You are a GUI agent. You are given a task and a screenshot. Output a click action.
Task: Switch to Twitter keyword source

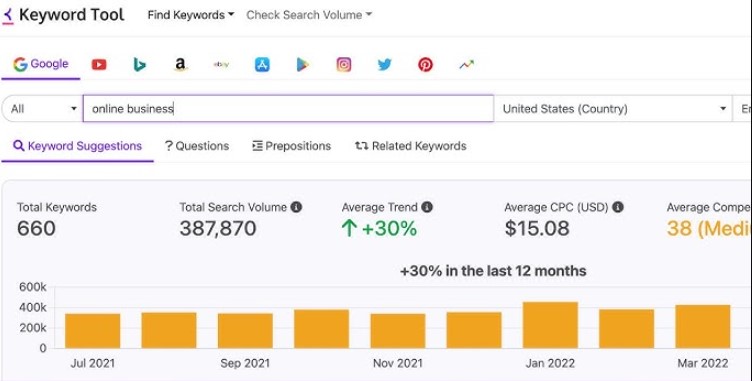385,64
